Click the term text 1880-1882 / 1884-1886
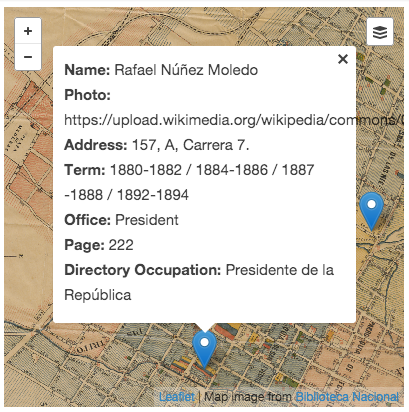 pos(189,170)
